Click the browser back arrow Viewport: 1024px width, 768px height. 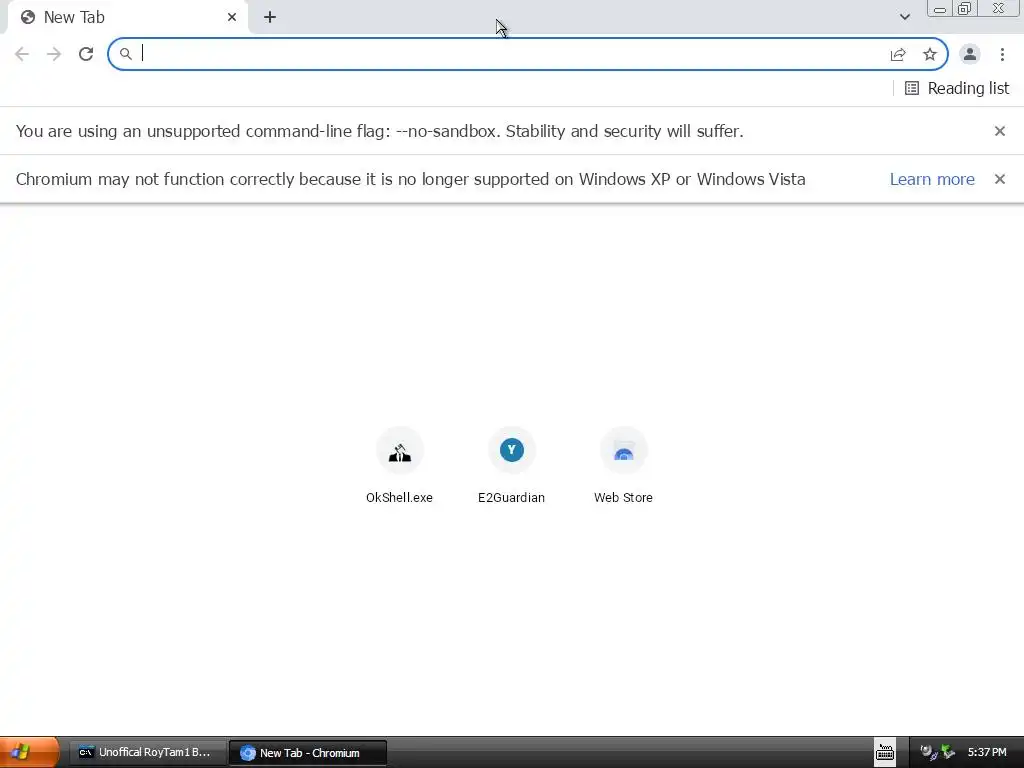click(x=22, y=54)
